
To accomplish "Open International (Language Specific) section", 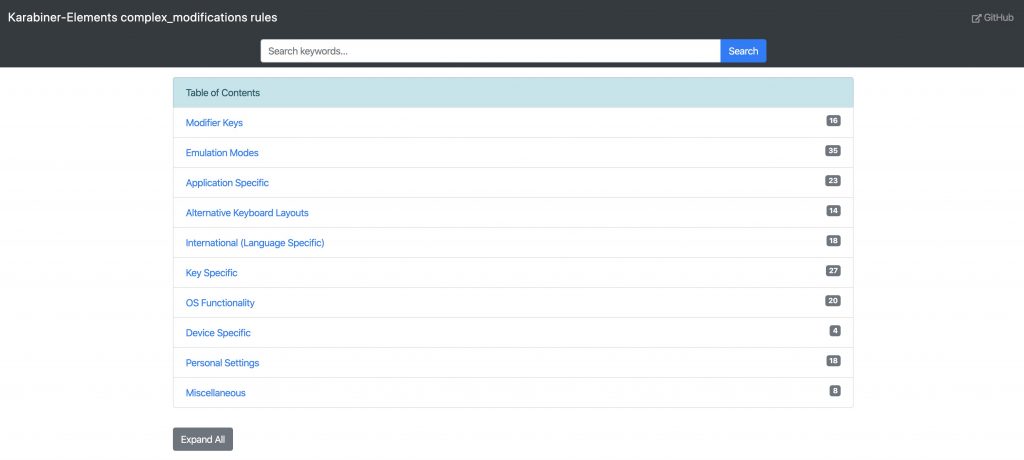I will (255, 243).
